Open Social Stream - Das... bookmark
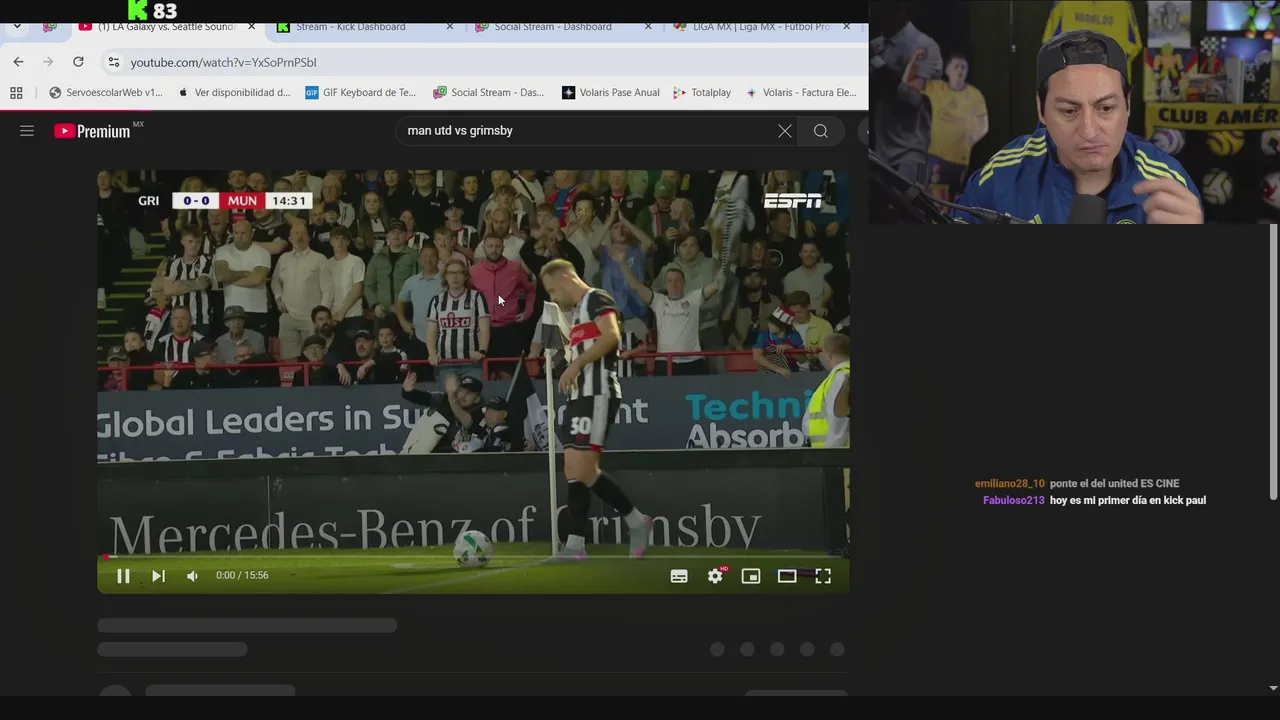 pyautogui.click(x=488, y=93)
